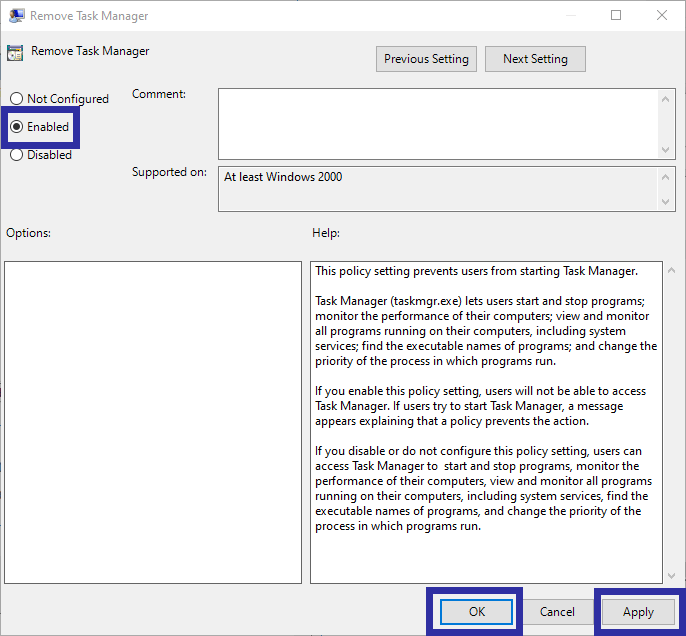The height and width of the screenshot is (636, 686).
Task: Click the policy setting icon beside Remove Task Manager
Action: pyautogui.click(x=15, y=53)
